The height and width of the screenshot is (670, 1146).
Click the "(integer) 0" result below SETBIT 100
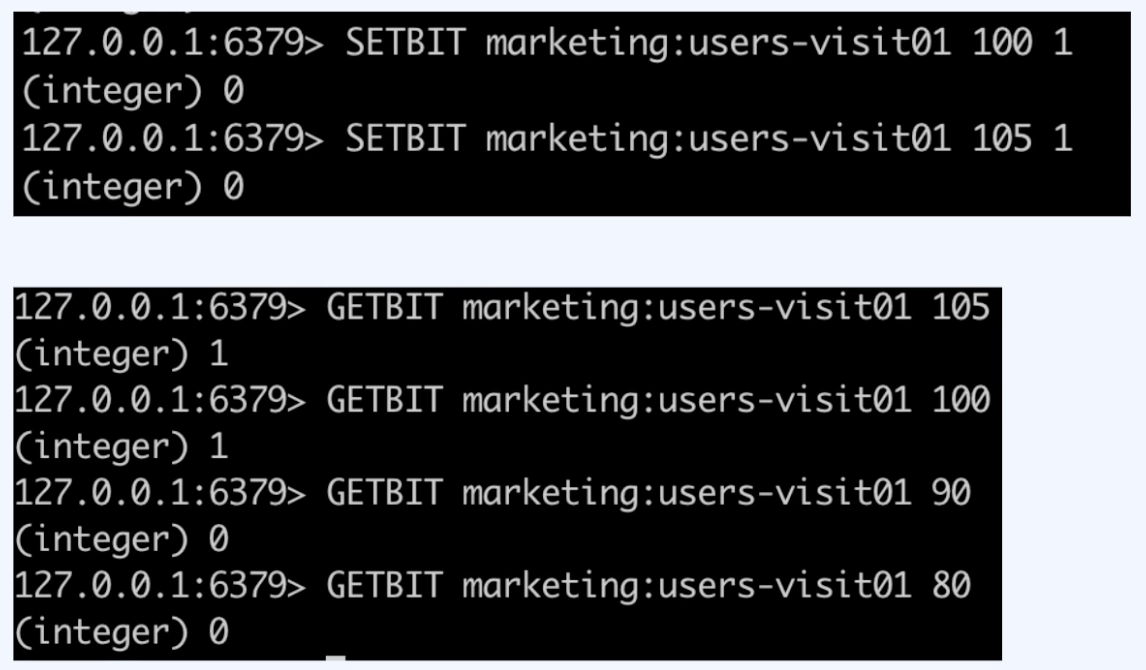[x=133, y=91]
